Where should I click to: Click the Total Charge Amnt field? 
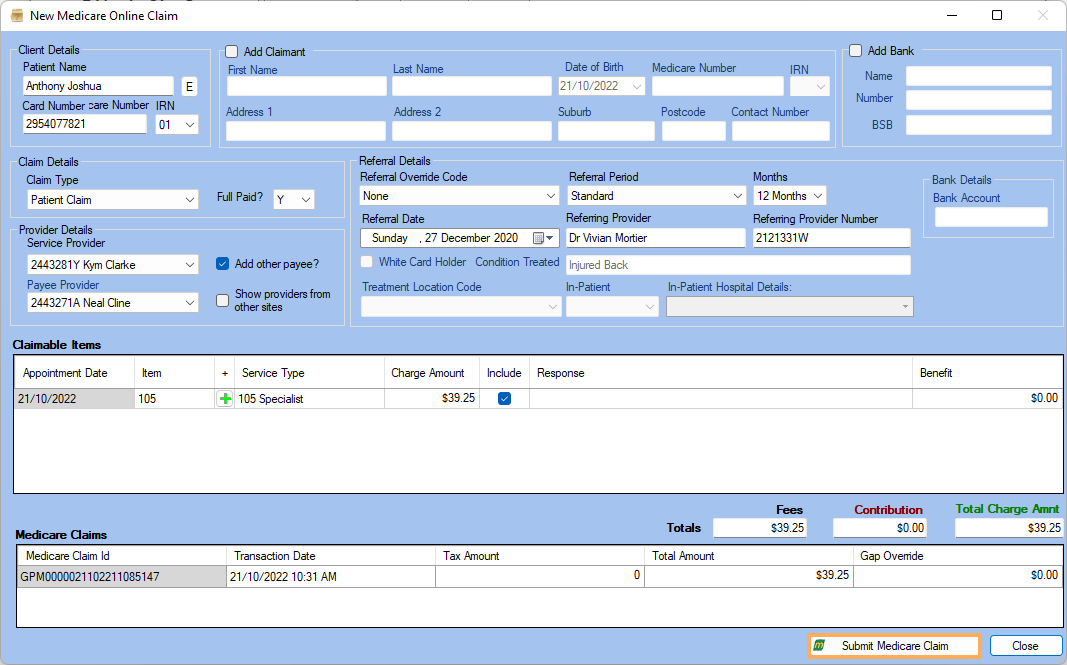point(1008,528)
